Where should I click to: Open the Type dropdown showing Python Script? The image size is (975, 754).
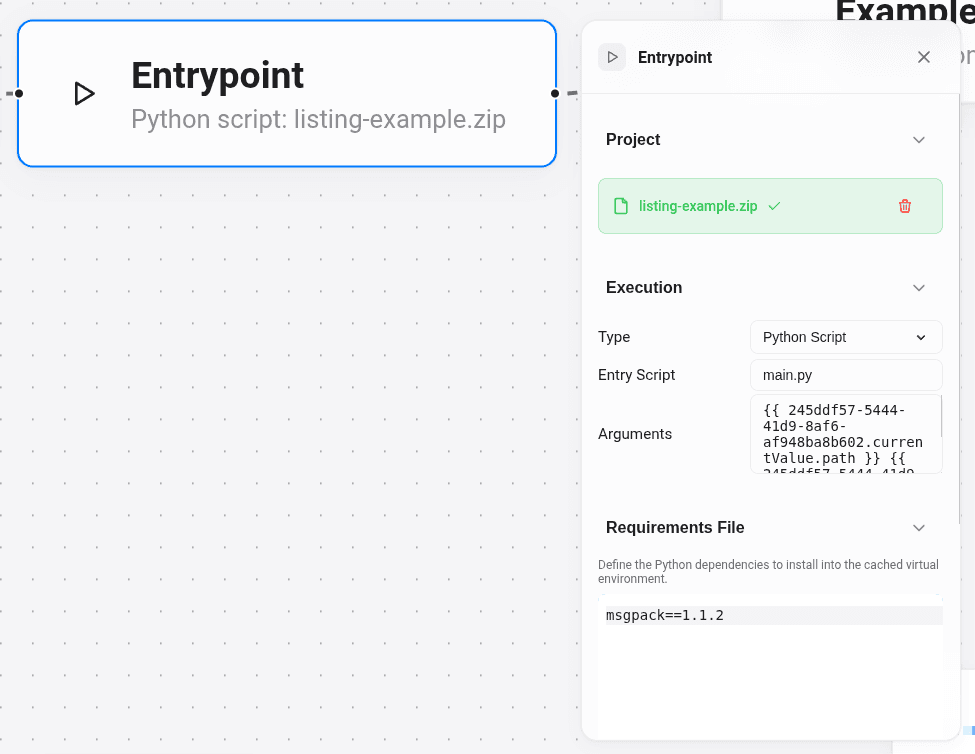846,337
